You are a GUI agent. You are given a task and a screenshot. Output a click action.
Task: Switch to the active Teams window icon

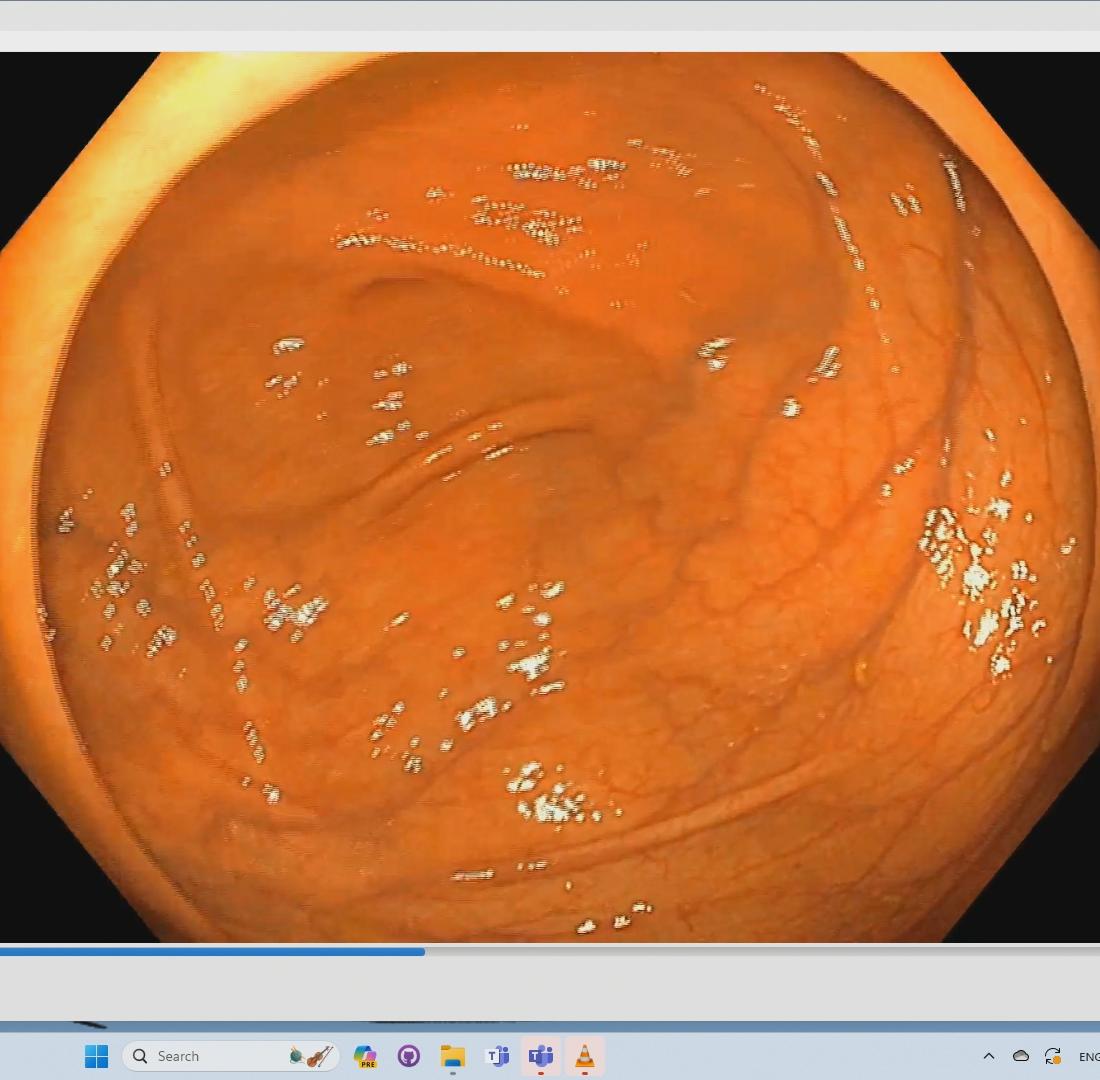click(541, 1055)
